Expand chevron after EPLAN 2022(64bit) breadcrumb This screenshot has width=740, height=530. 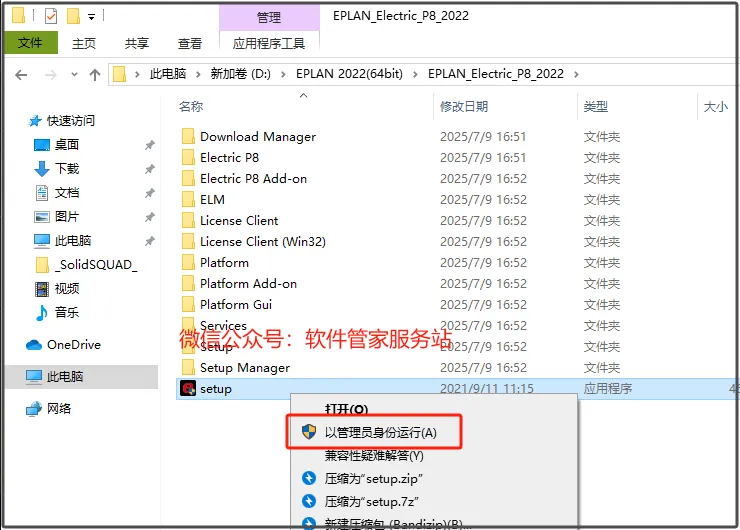pyautogui.click(x=415, y=75)
